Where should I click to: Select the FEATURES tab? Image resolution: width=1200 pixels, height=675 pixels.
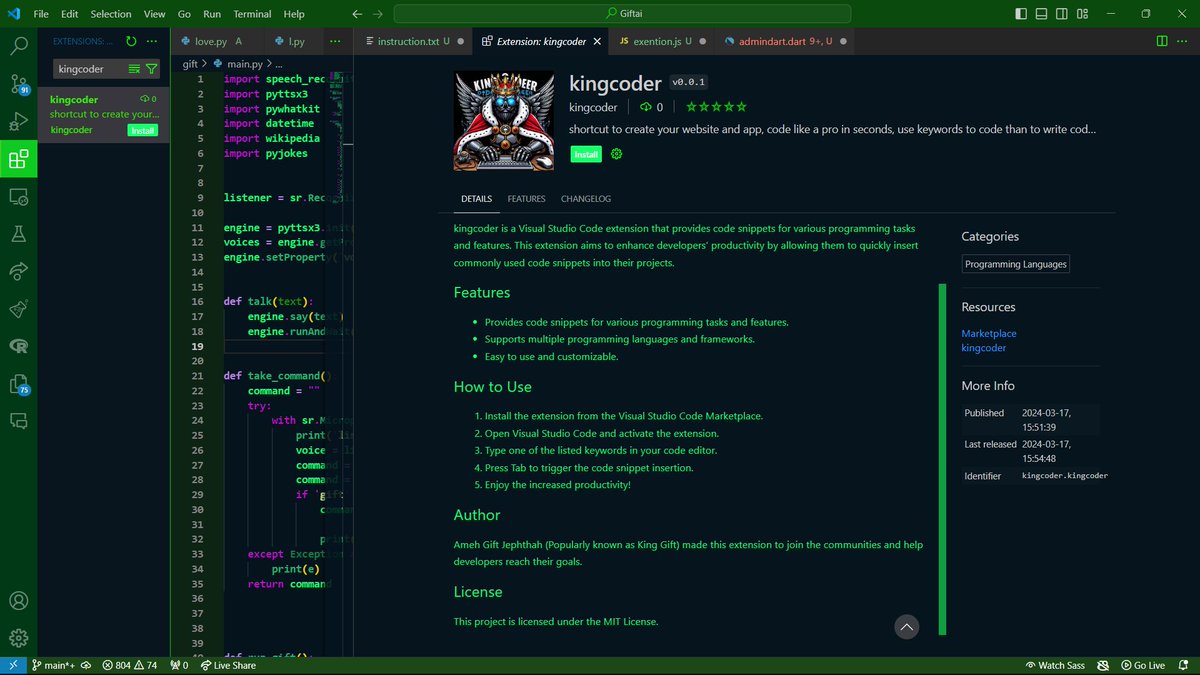click(x=526, y=199)
